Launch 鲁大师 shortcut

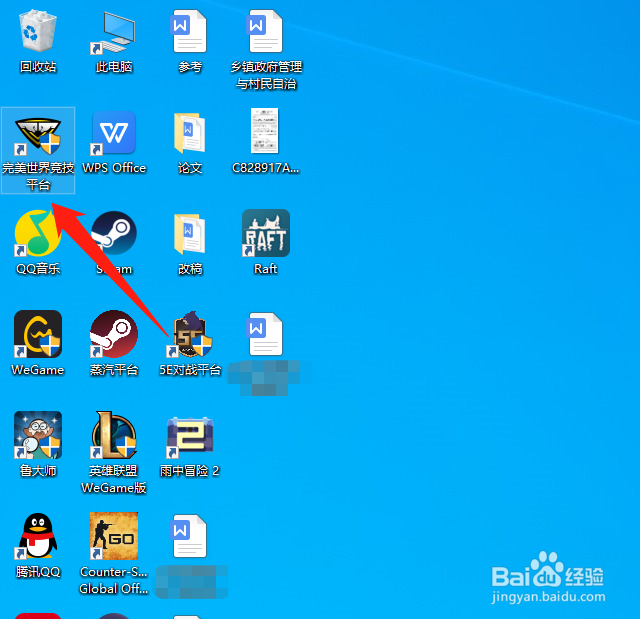[x=38, y=435]
